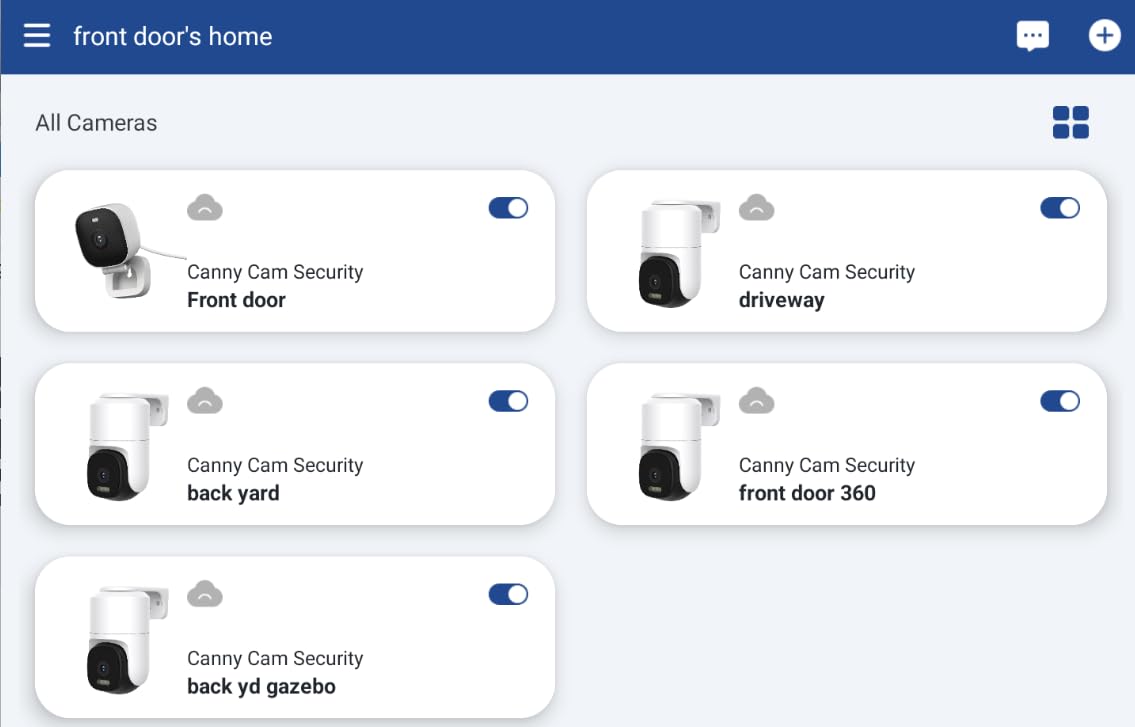Switch to grid layout view icon
The image size is (1135, 727).
pyautogui.click(x=1071, y=122)
